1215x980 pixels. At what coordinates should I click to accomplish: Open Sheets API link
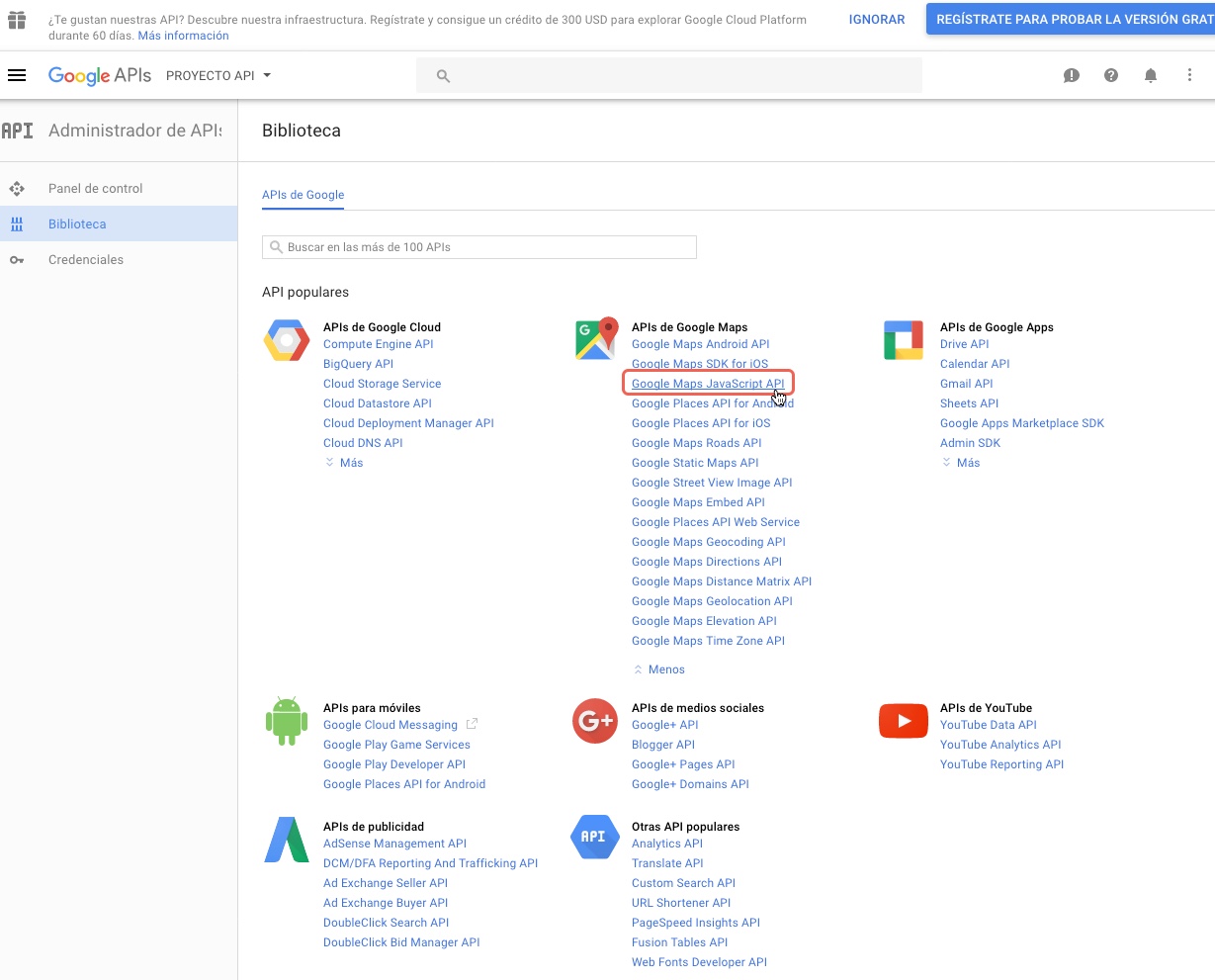coord(970,403)
